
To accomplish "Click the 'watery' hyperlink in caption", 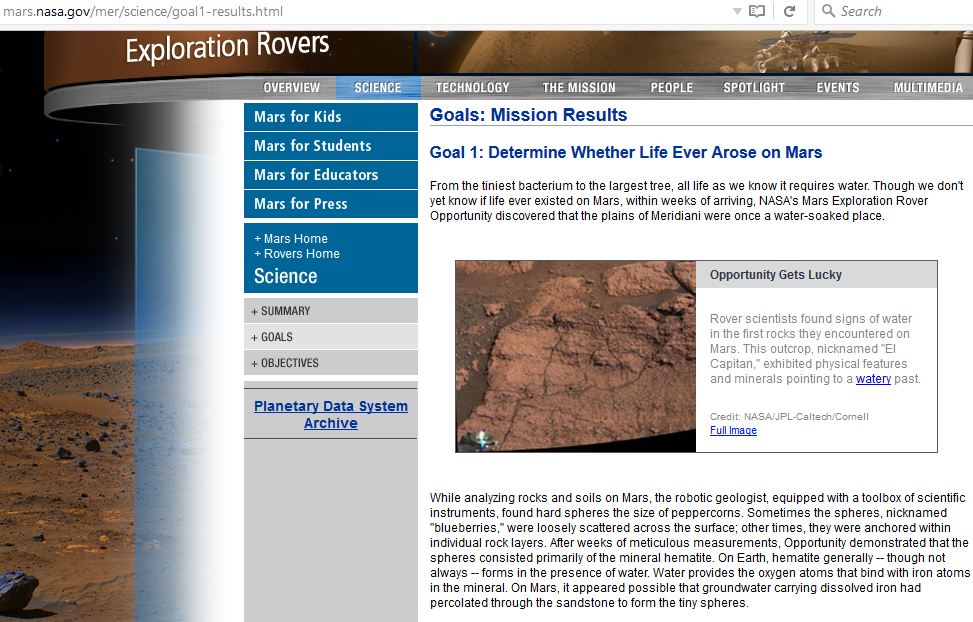I will click(x=873, y=379).
